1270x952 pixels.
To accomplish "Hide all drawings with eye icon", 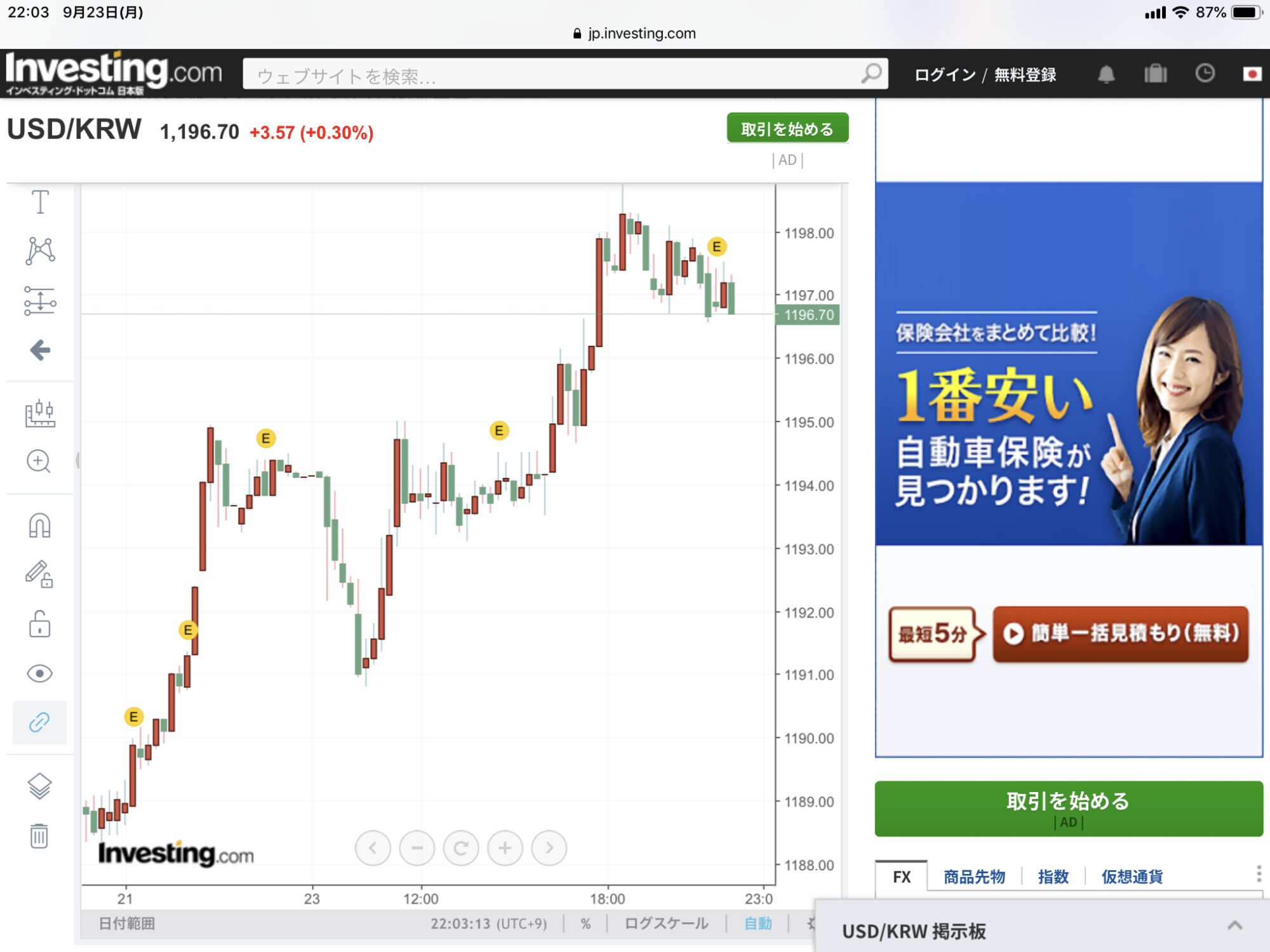I will tap(39, 673).
